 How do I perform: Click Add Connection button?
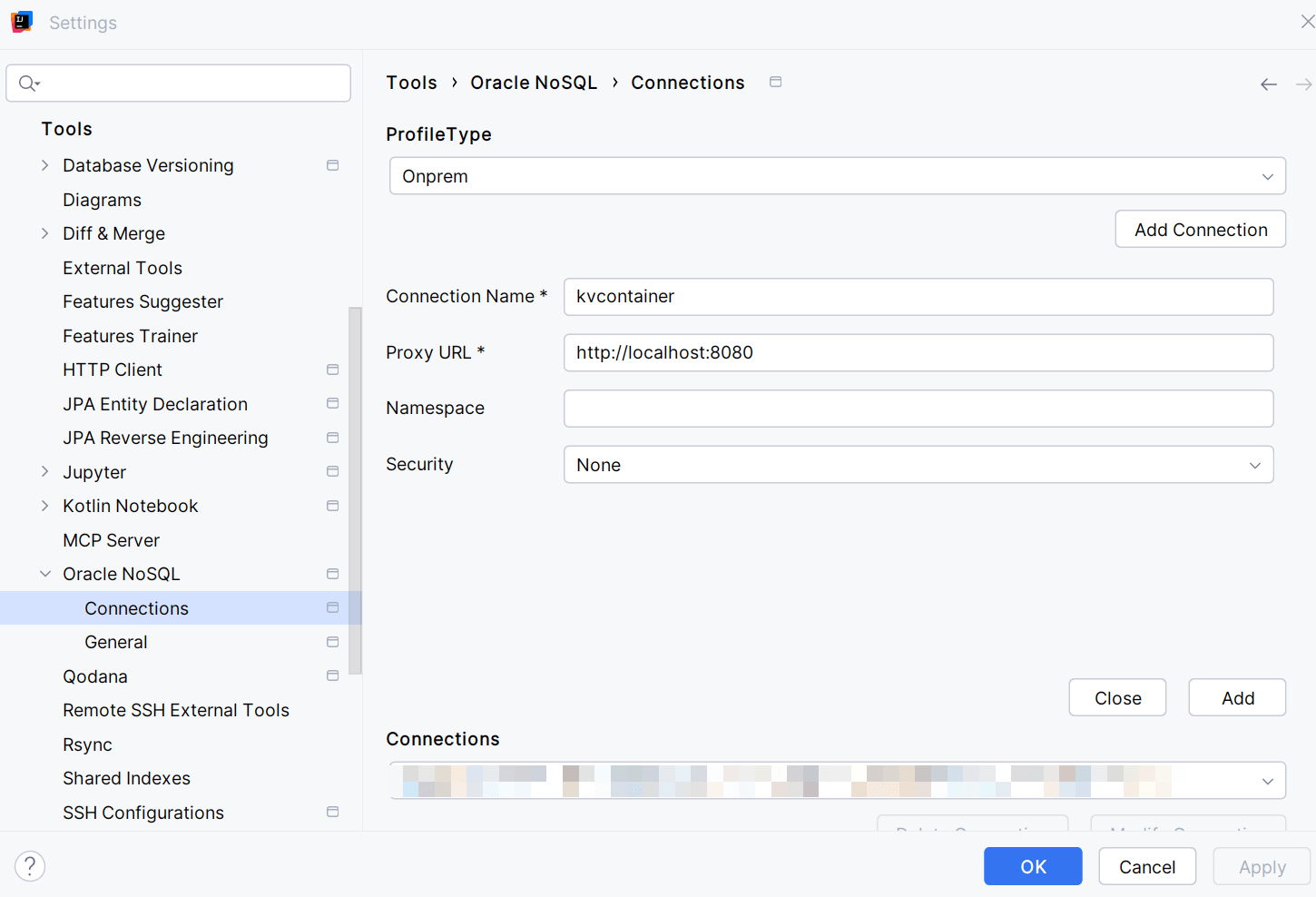click(x=1201, y=229)
